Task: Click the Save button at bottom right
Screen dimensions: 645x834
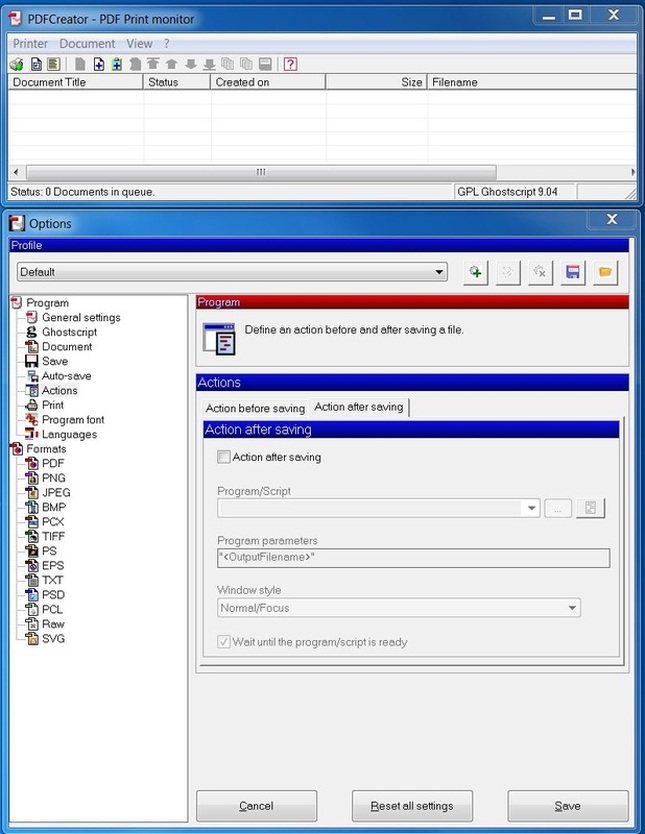Action: pos(568,806)
